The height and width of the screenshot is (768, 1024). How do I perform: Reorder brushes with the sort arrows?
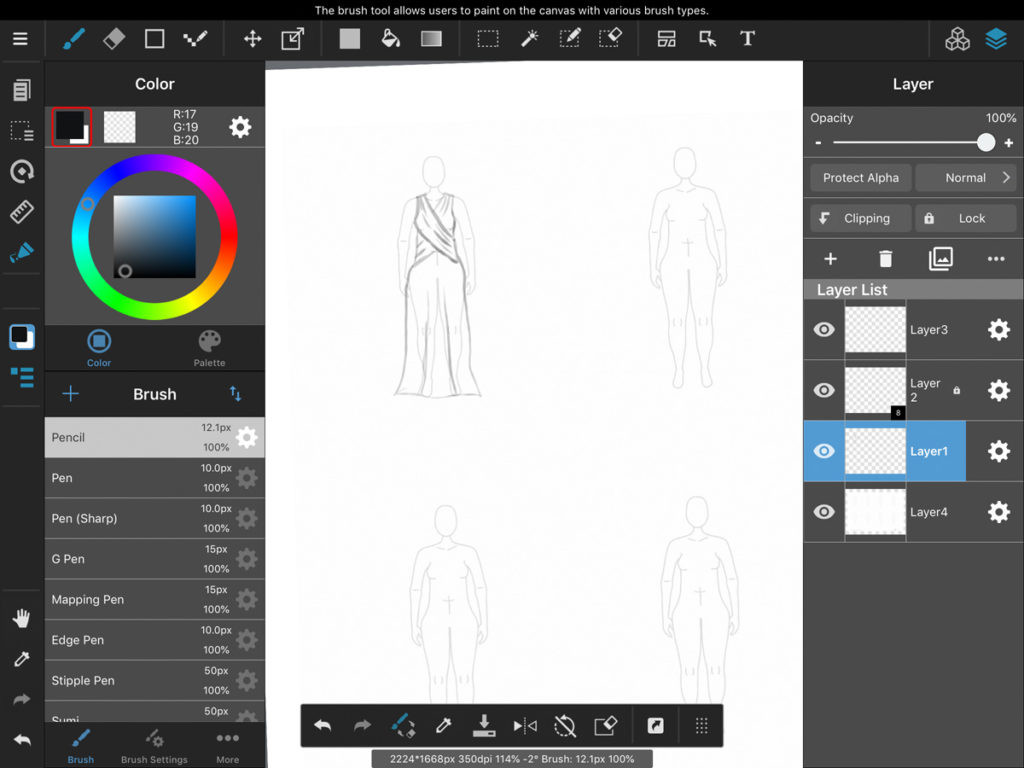pos(236,394)
